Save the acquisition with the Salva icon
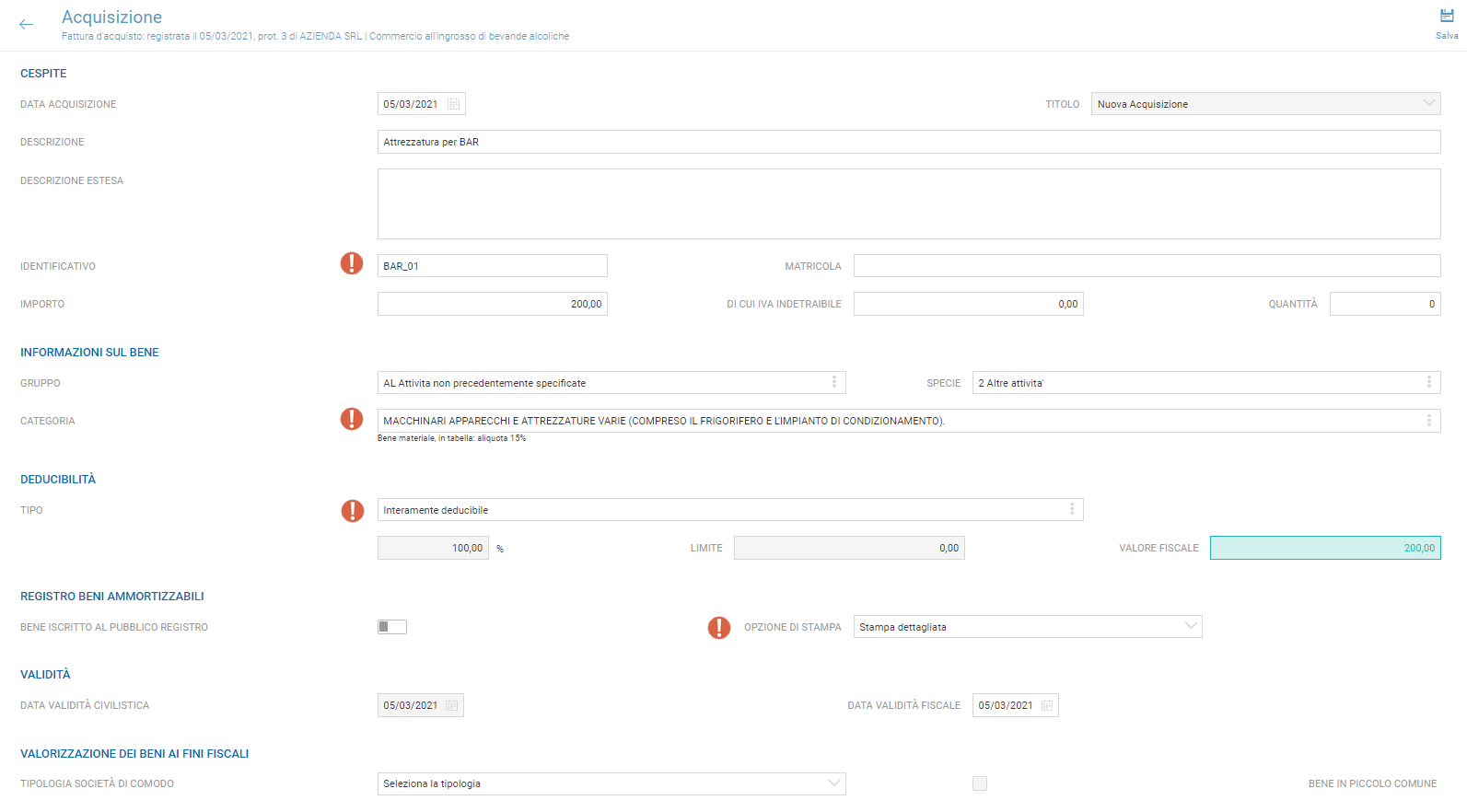Screen dimensions: 1467x812 tap(1447, 24)
